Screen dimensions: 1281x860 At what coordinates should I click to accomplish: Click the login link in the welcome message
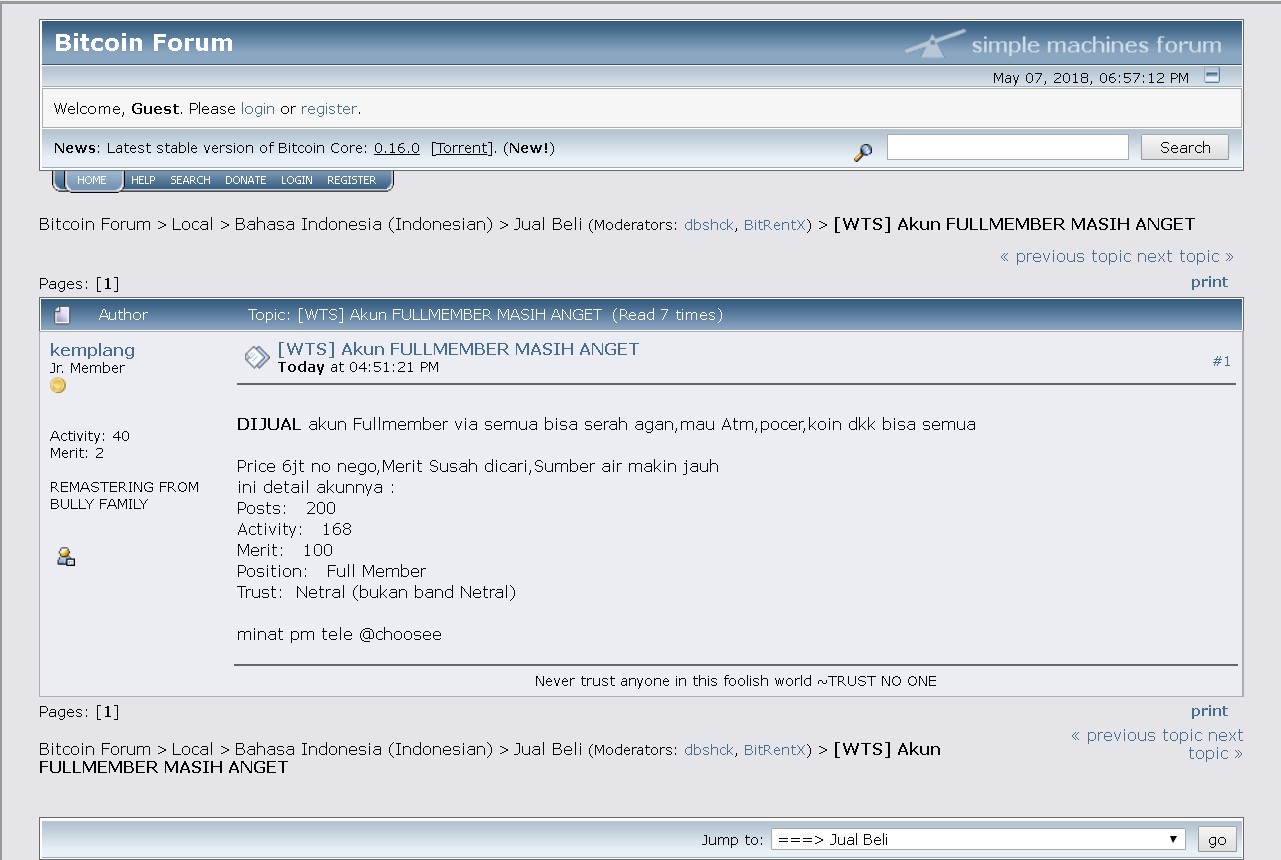[x=258, y=108]
